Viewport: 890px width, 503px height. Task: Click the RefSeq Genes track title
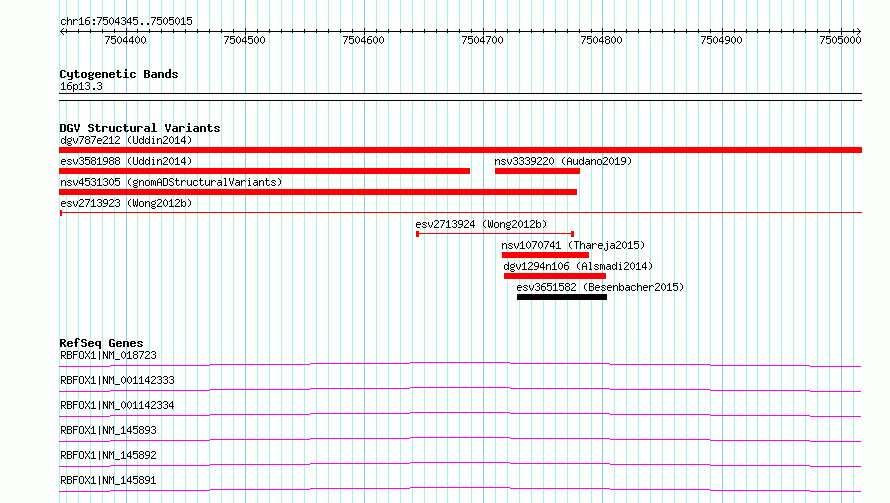tap(102, 343)
